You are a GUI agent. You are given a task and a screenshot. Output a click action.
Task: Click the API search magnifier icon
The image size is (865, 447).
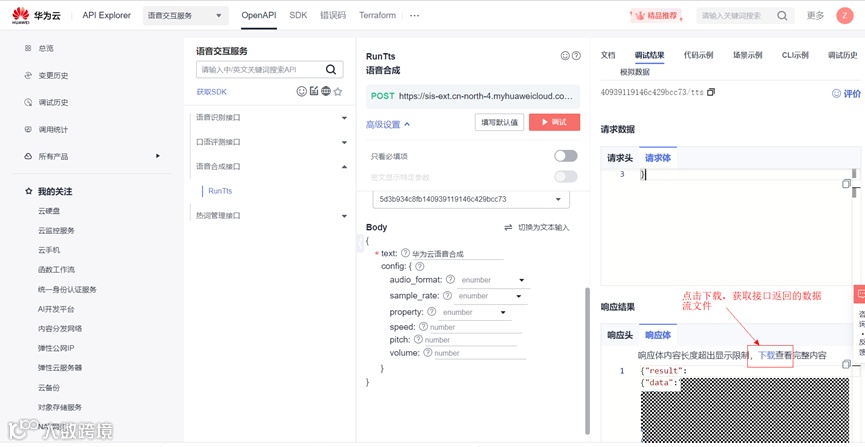331,70
